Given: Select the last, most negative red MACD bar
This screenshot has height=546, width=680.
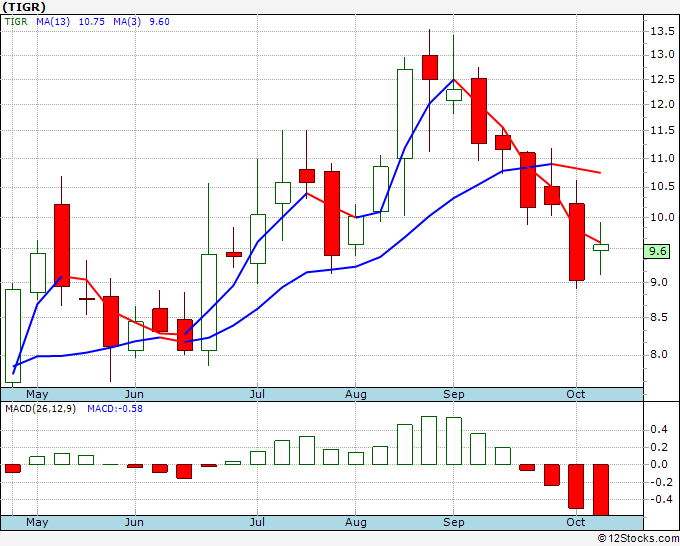Looking at the screenshot, I should [x=601, y=490].
